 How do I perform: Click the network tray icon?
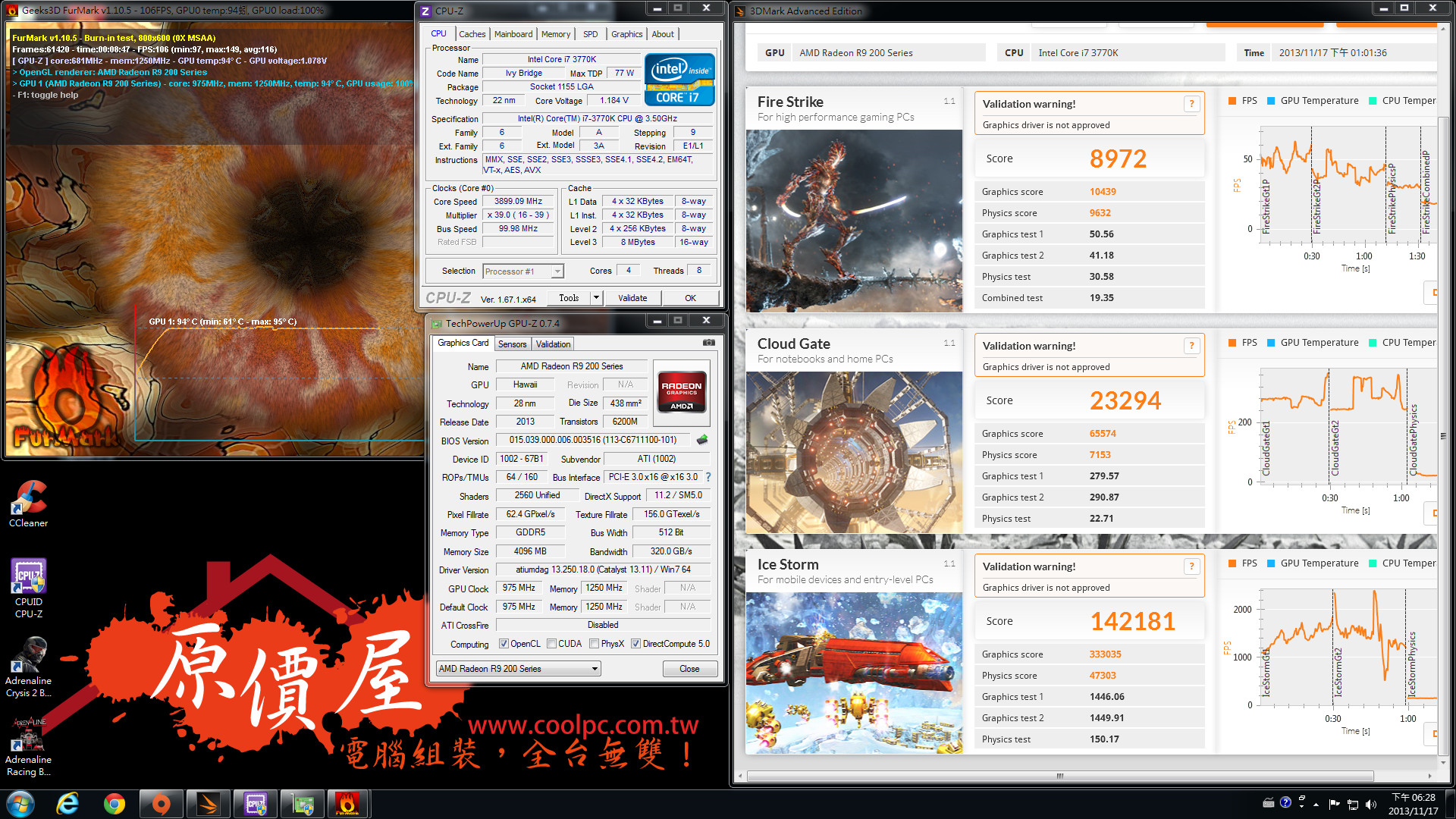pos(1353,805)
